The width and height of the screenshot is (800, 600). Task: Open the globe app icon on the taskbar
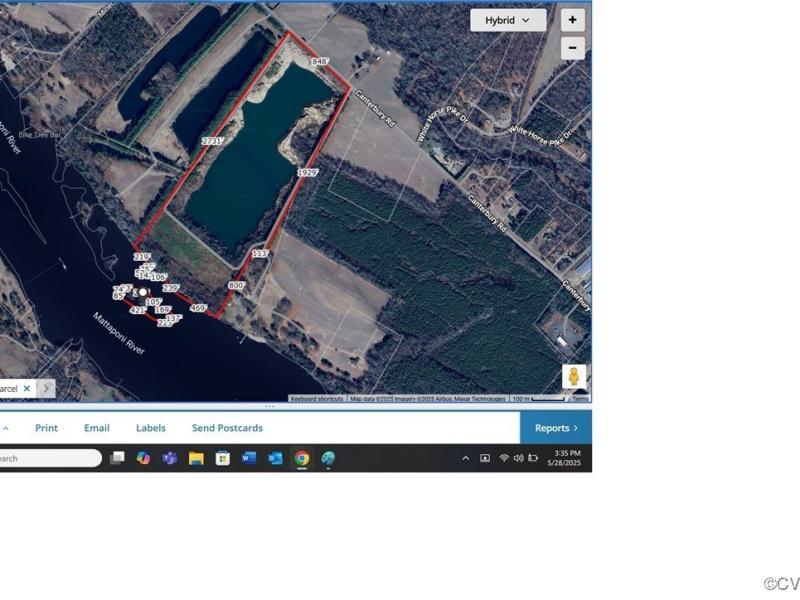328,458
